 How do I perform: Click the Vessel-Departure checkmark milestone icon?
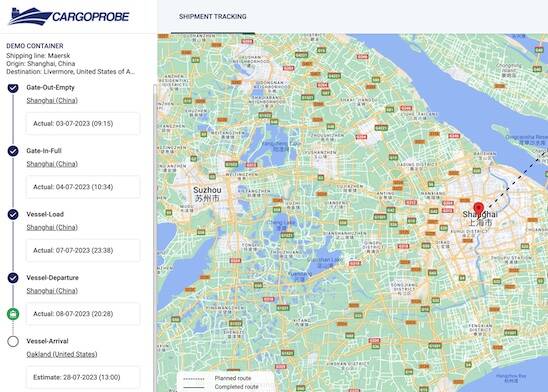[13, 278]
